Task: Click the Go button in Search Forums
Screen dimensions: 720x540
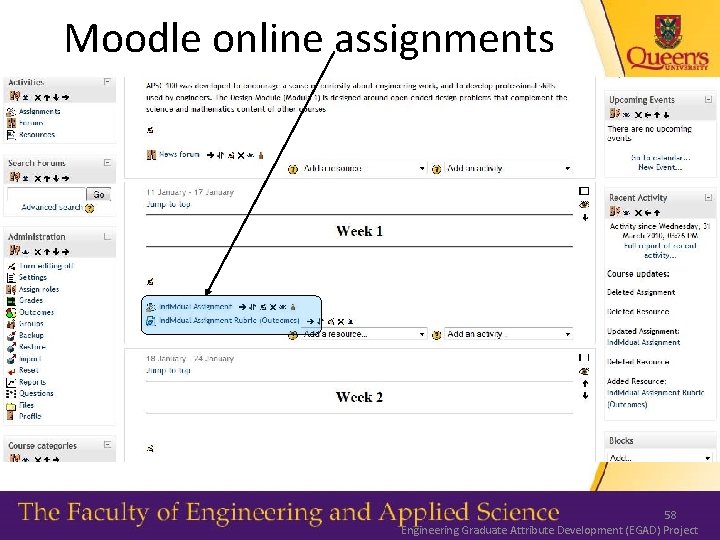Action: click(x=99, y=195)
